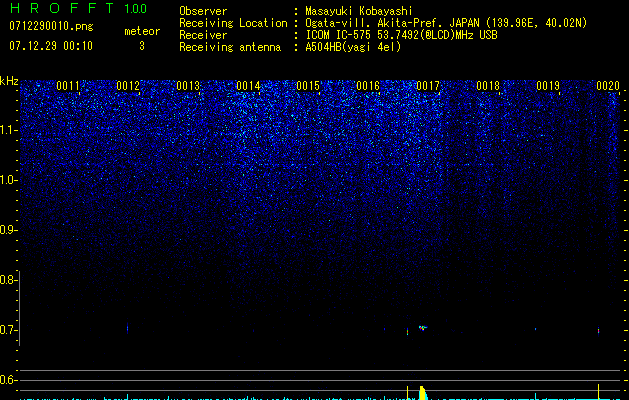This screenshot has height=400, width=629.
Task: Click the 0.8 frequency axis label
Action: 8,280
